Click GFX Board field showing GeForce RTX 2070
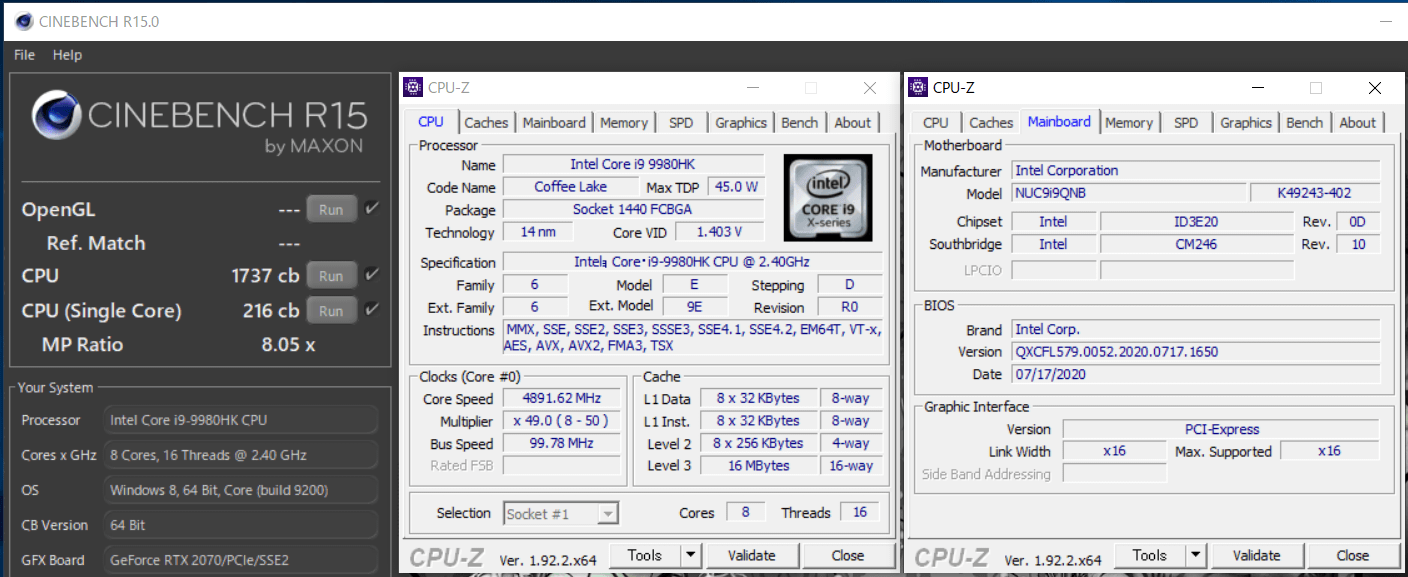Screen dimensions: 1408x577 [242, 560]
